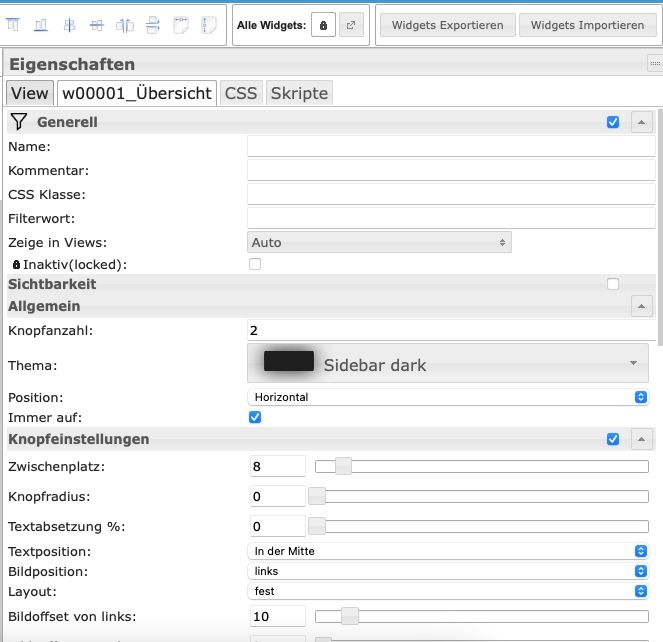Open the Zeige in Views dropdown
The image size is (663, 642).
[x=379, y=242]
